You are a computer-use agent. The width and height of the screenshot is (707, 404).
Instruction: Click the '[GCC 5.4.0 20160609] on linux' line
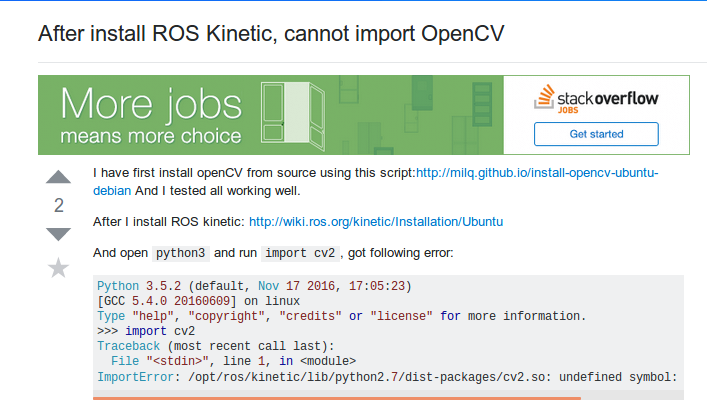pos(198,301)
